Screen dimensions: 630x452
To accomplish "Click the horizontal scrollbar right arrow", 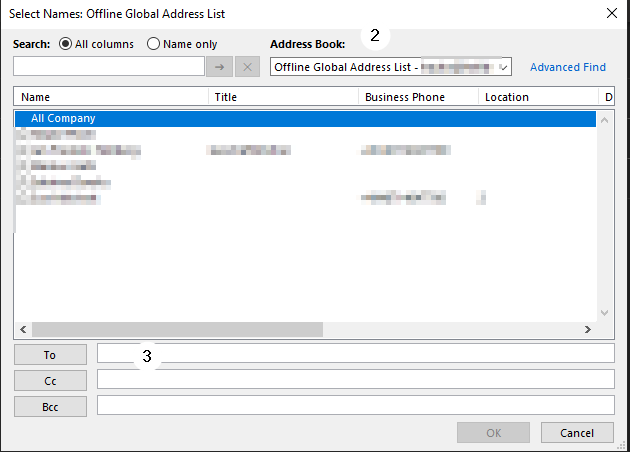I will [588, 329].
